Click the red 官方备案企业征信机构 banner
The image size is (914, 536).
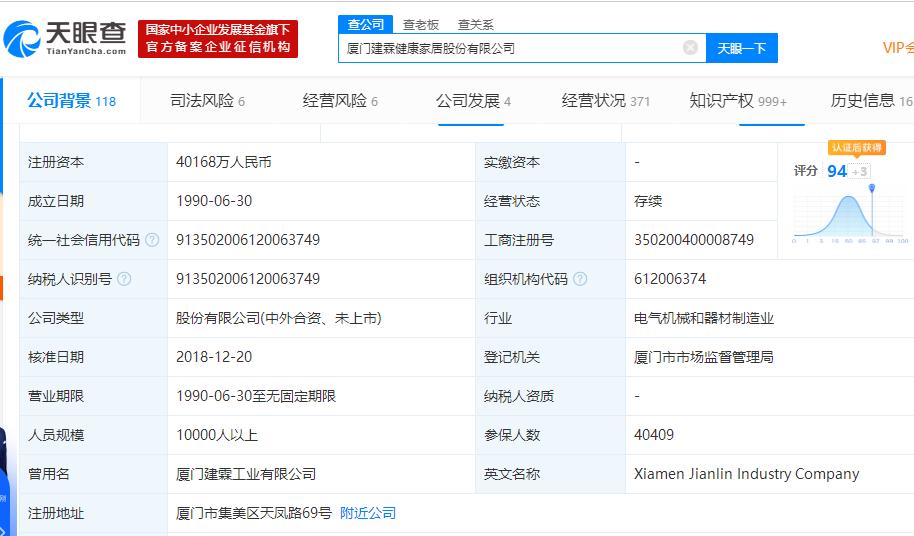pos(218,39)
